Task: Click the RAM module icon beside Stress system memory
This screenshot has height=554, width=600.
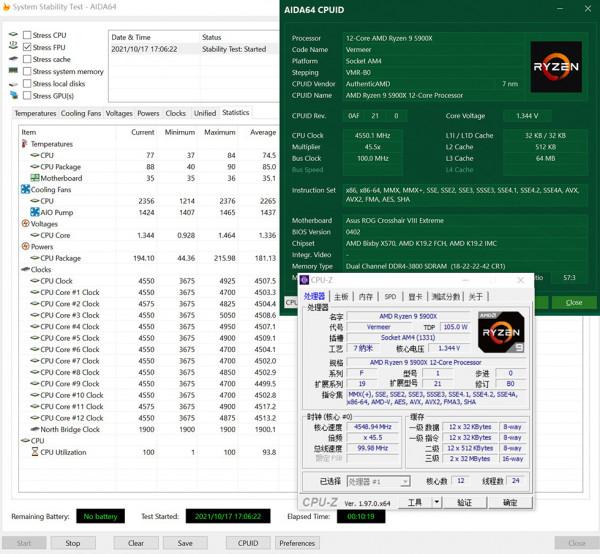Action: point(13,70)
